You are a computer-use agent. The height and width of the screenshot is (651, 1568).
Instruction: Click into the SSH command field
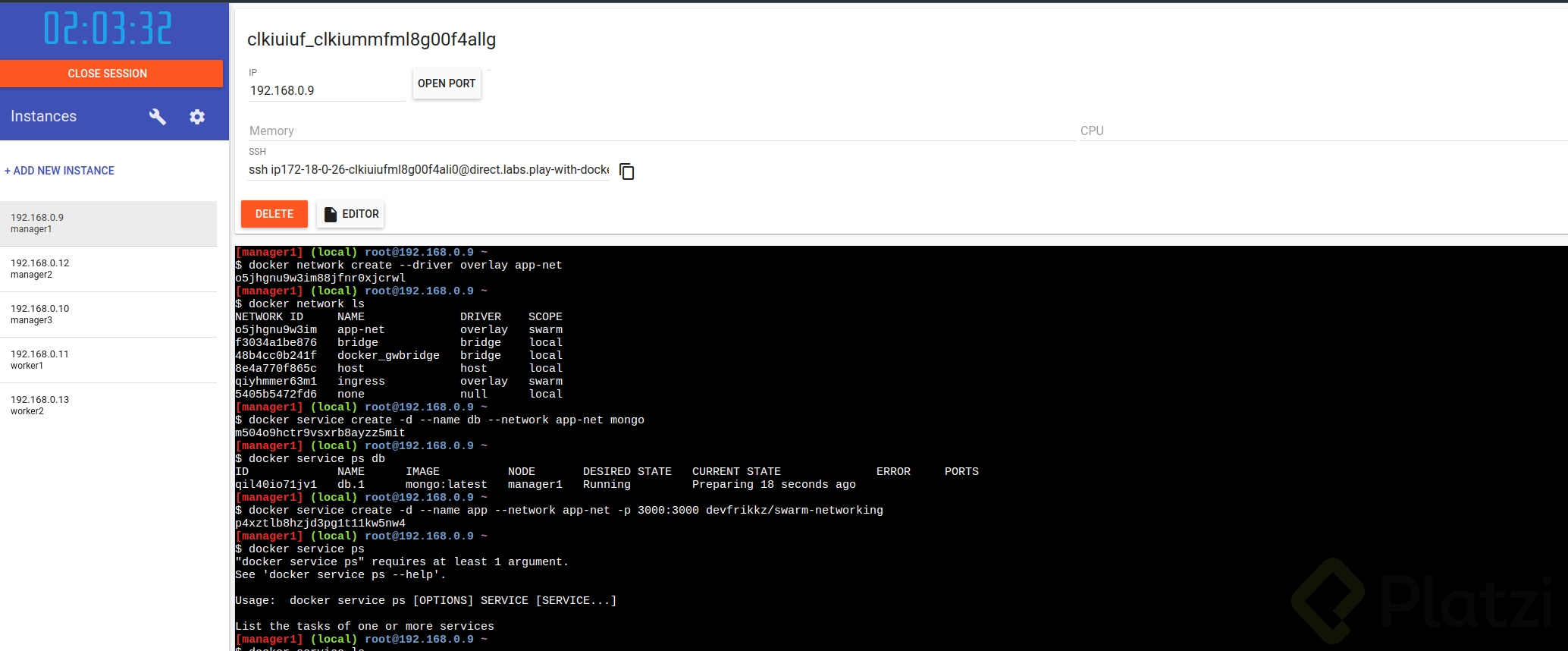click(428, 170)
